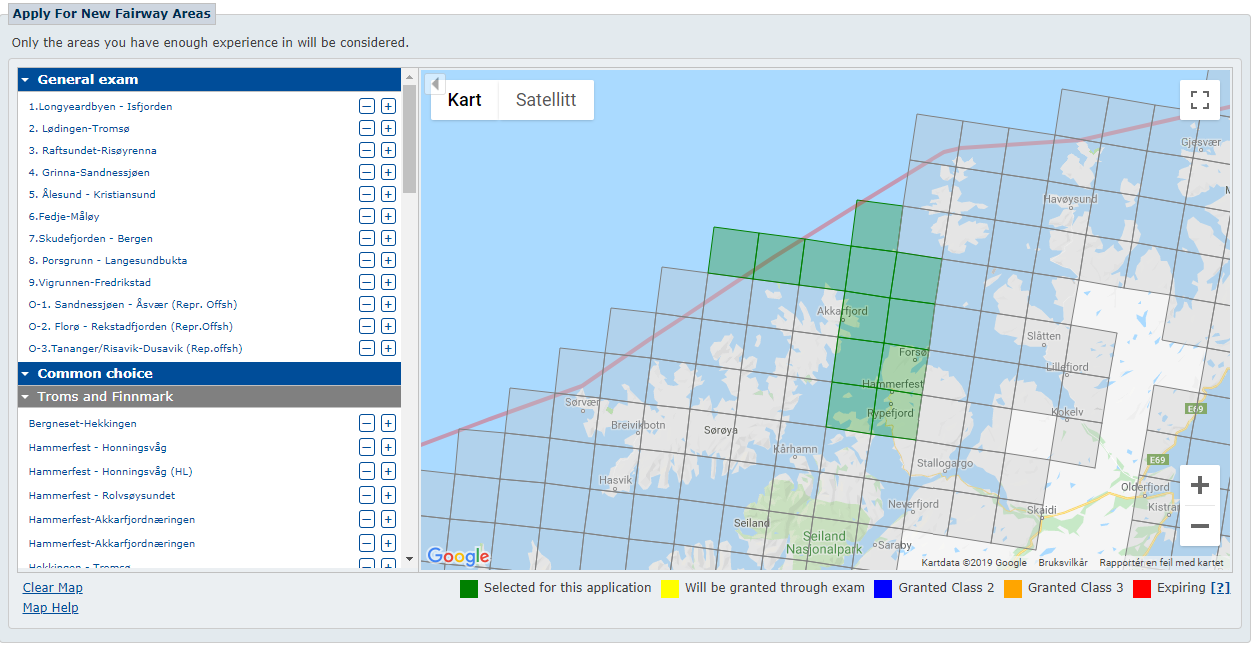1252x645 pixels.
Task: Add Fedje-Måløy area with plus icon
Action: pyautogui.click(x=388, y=217)
